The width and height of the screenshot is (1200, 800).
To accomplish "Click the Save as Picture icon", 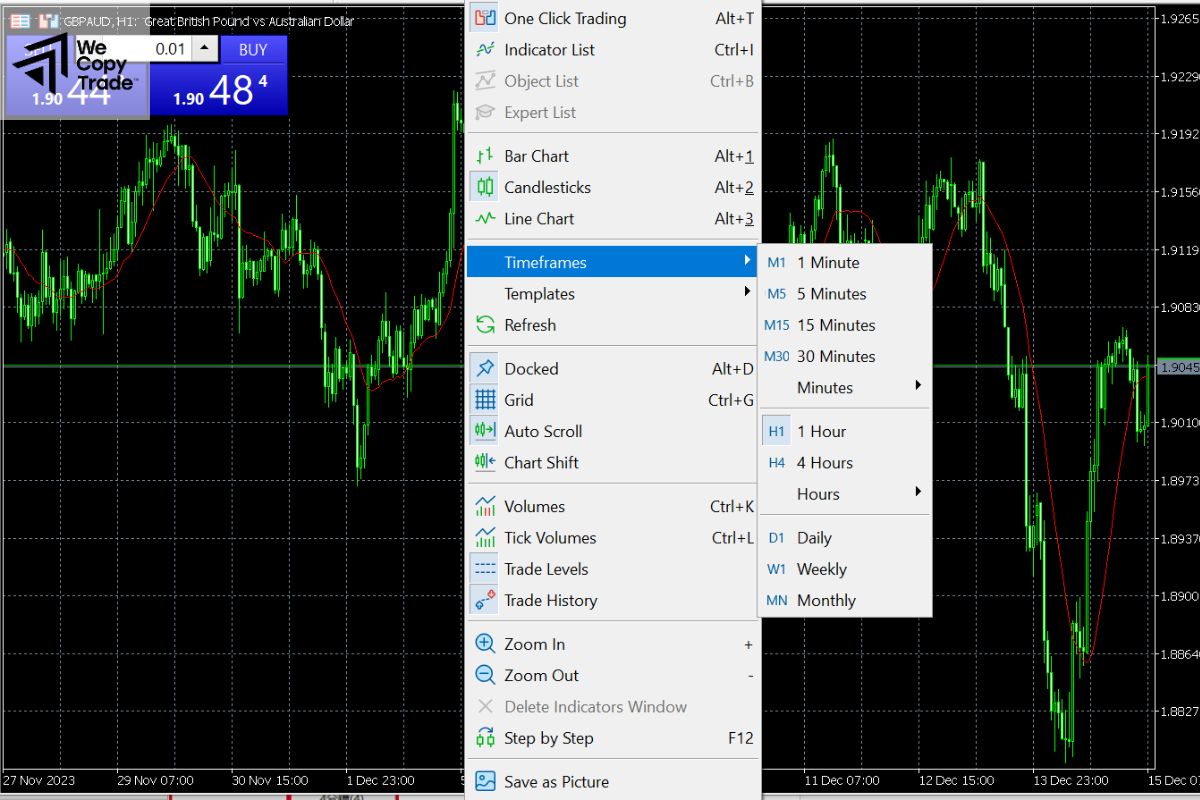I will coord(487,782).
